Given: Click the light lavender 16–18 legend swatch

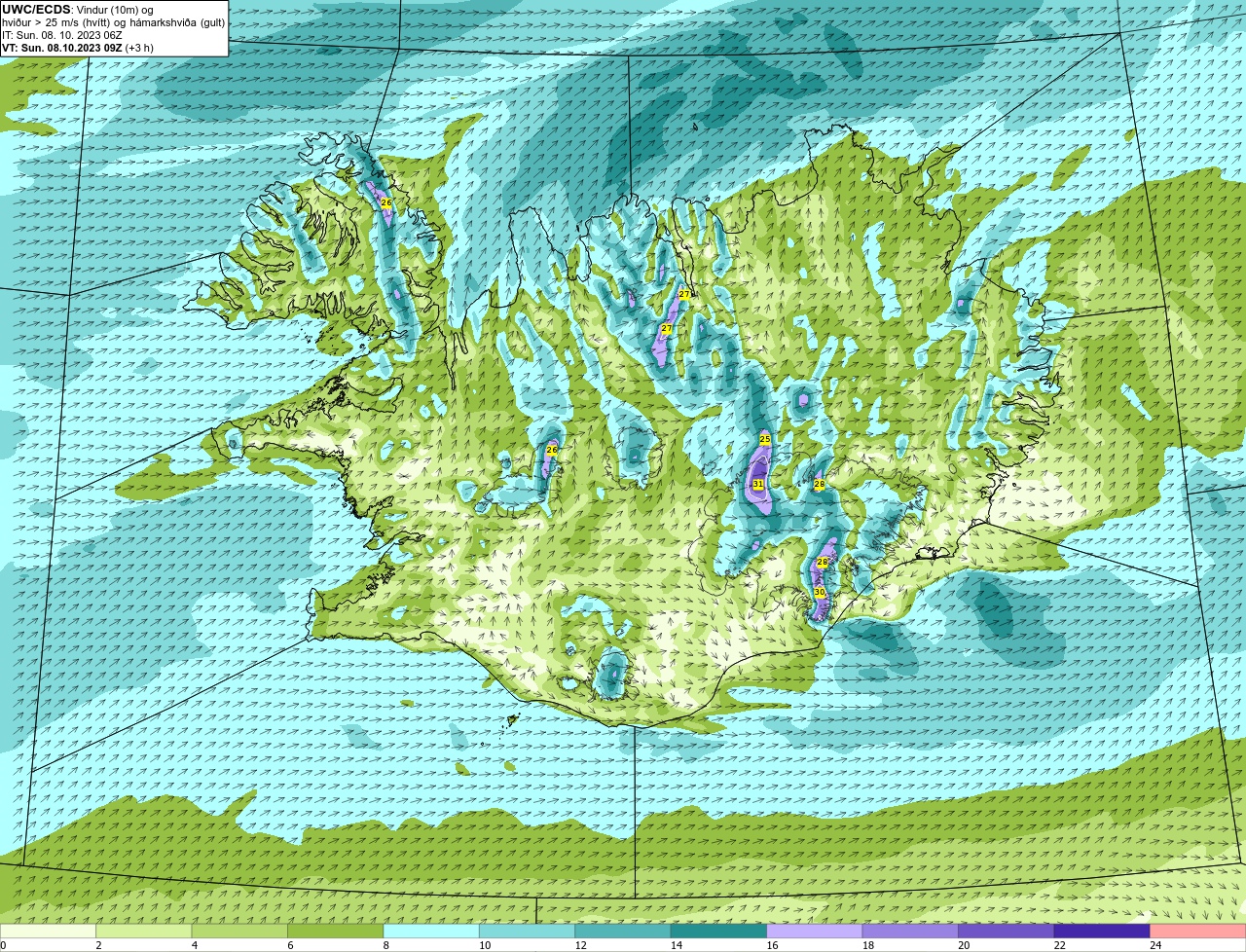Looking at the screenshot, I should (x=817, y=931).
